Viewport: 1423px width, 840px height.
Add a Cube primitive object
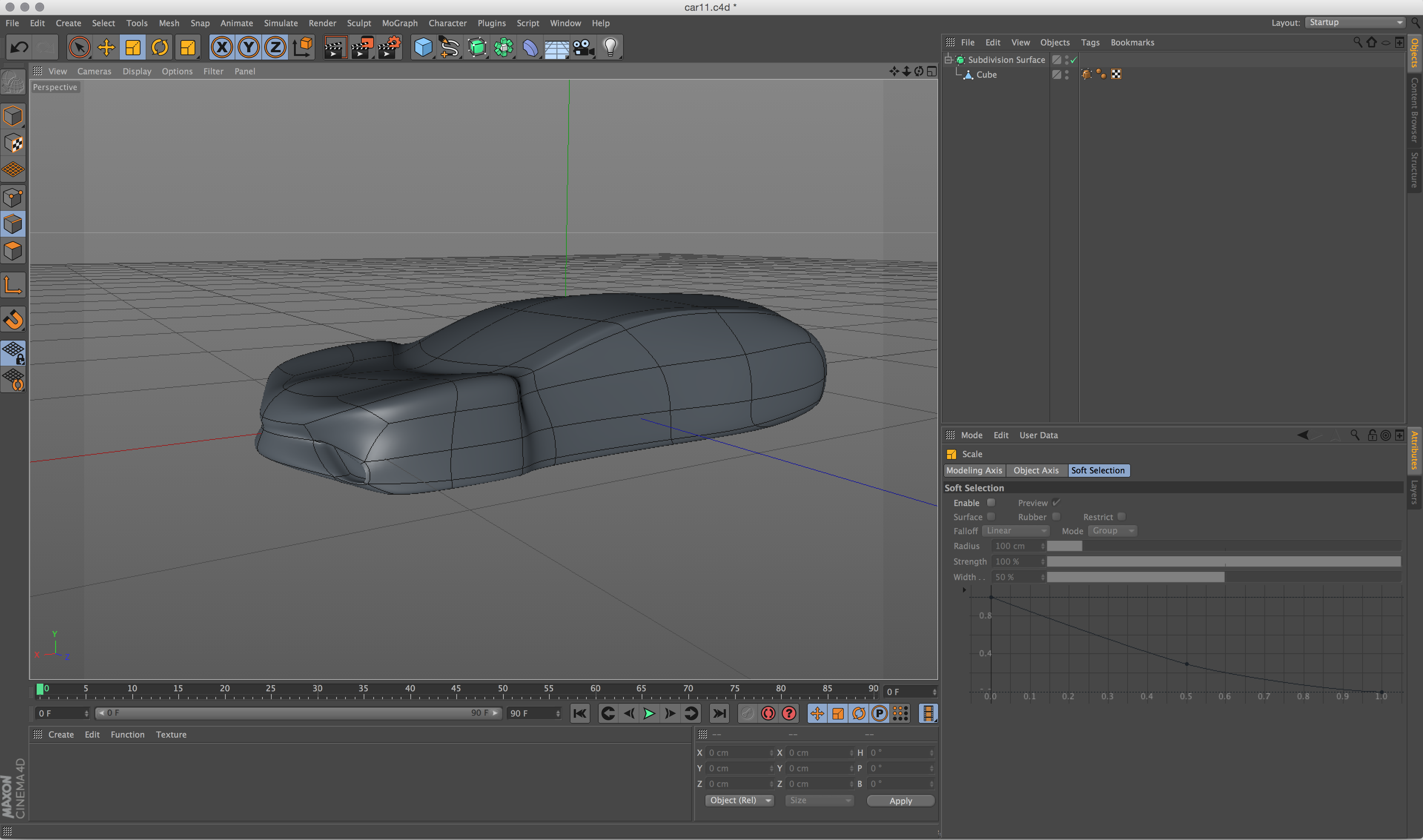(423, 47)
